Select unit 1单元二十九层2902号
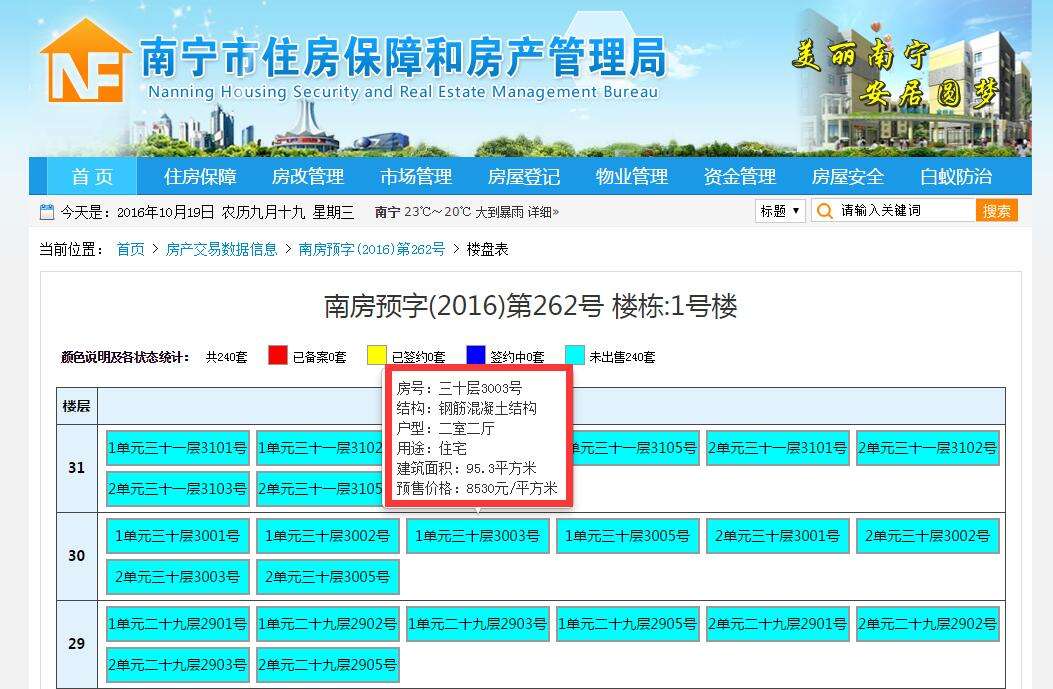 pos(328,624)
